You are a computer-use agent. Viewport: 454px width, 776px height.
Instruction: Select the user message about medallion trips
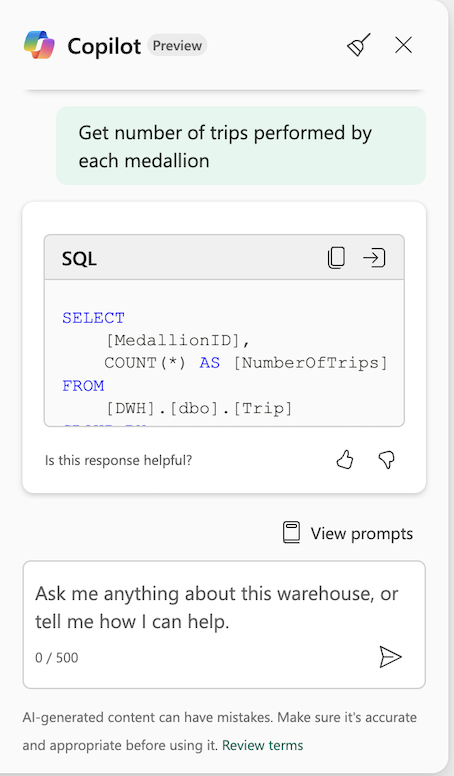coord(241,146)
